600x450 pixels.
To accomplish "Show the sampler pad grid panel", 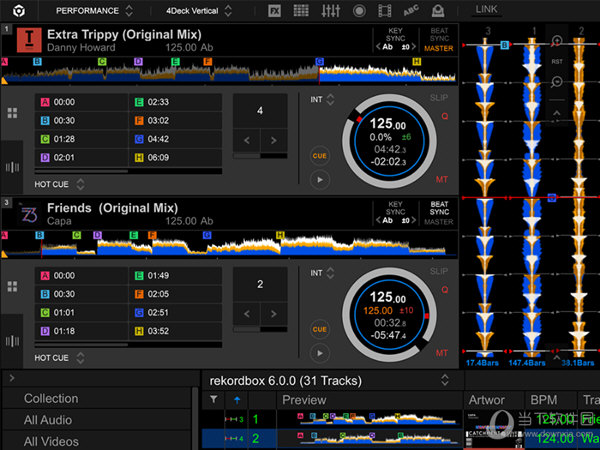I will tap(301, 11).
